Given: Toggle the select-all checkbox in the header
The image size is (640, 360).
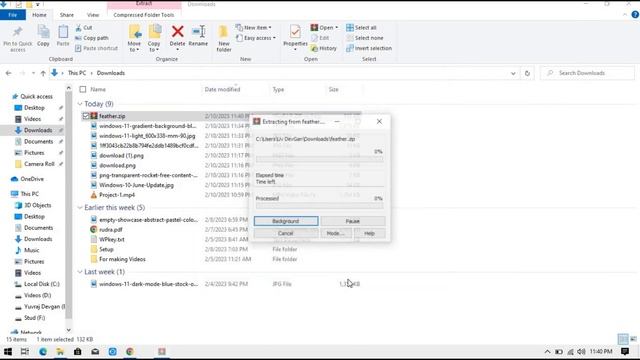Looking at the screenshot, I should point(83,89).
